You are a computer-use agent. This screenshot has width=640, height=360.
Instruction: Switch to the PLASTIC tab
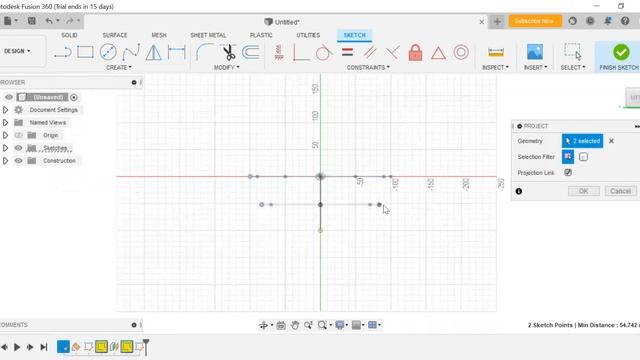click(x=261, y=35)
